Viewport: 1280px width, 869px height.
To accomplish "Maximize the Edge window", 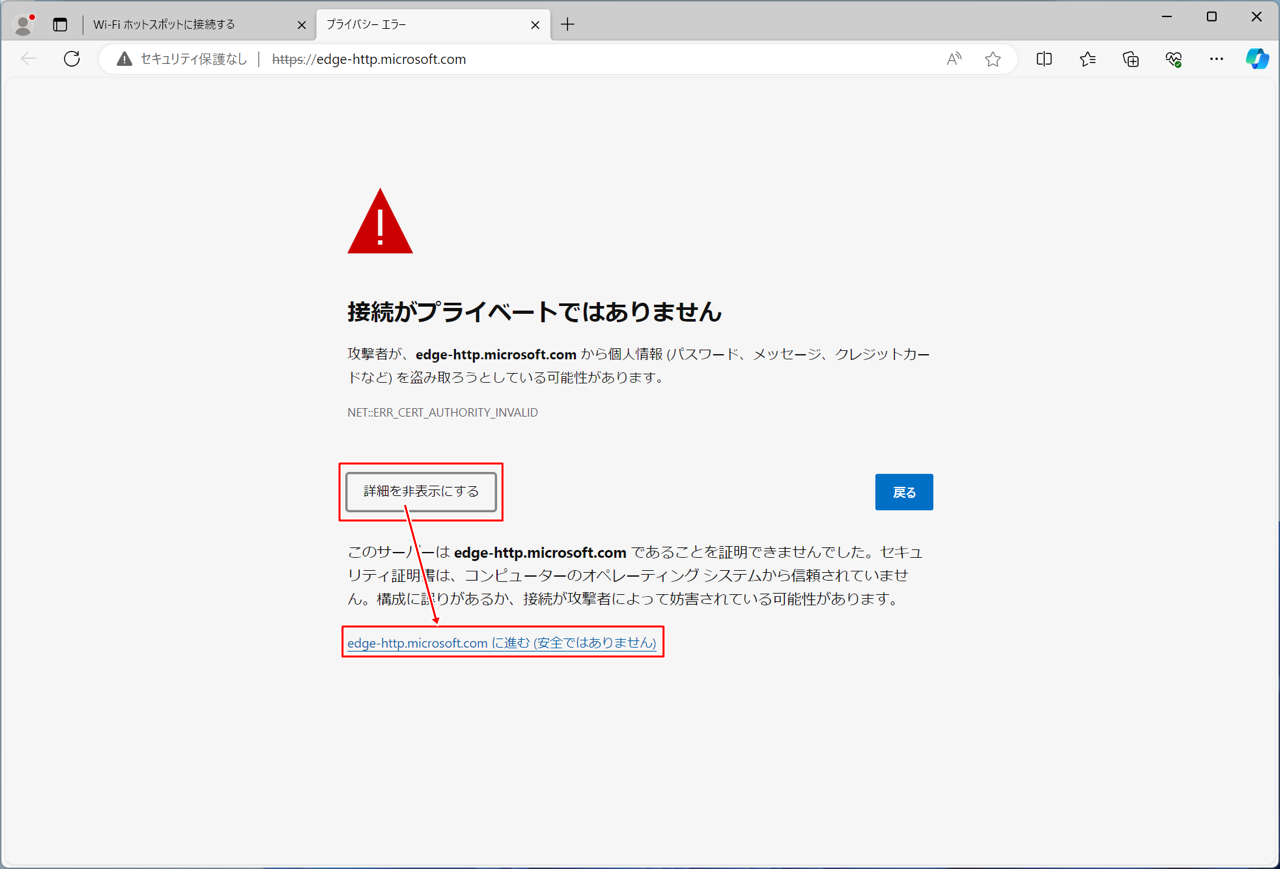I will tap(1212, 17).
